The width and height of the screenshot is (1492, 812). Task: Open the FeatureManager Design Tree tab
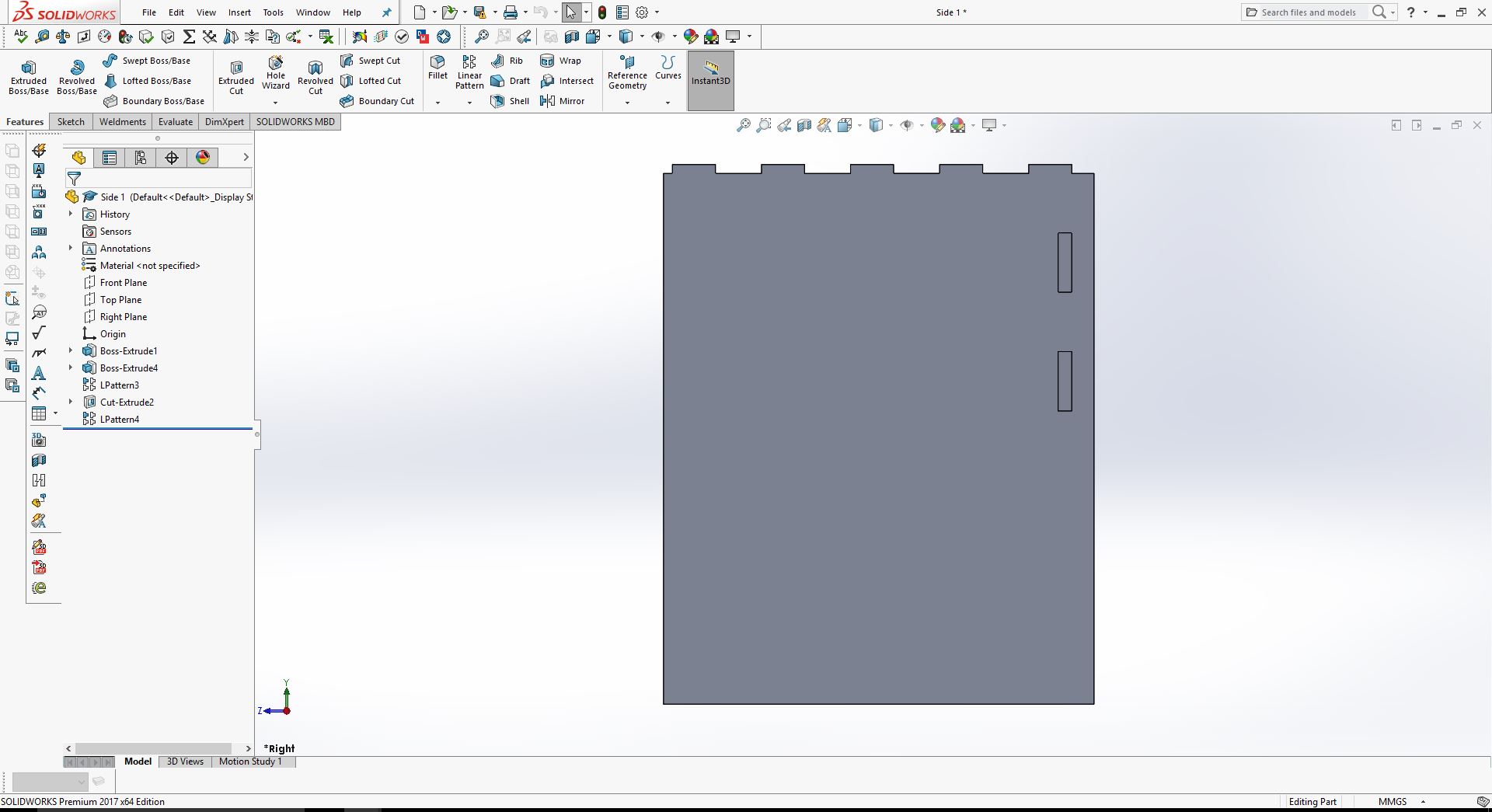(78, 158)
